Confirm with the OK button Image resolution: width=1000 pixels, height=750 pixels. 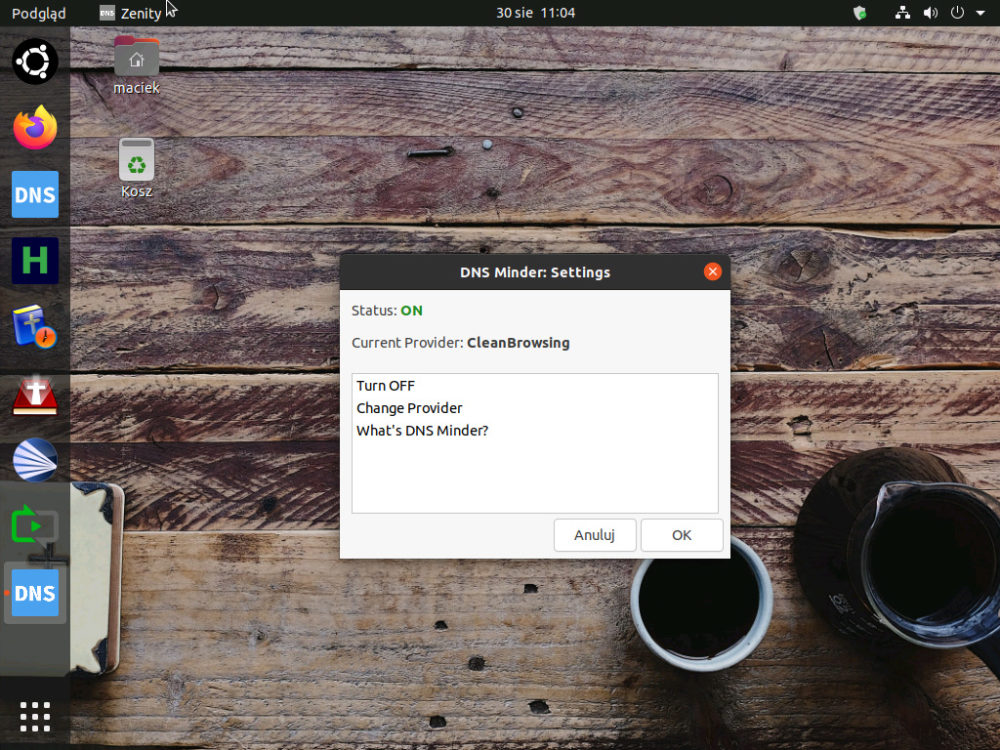point(682,535)
